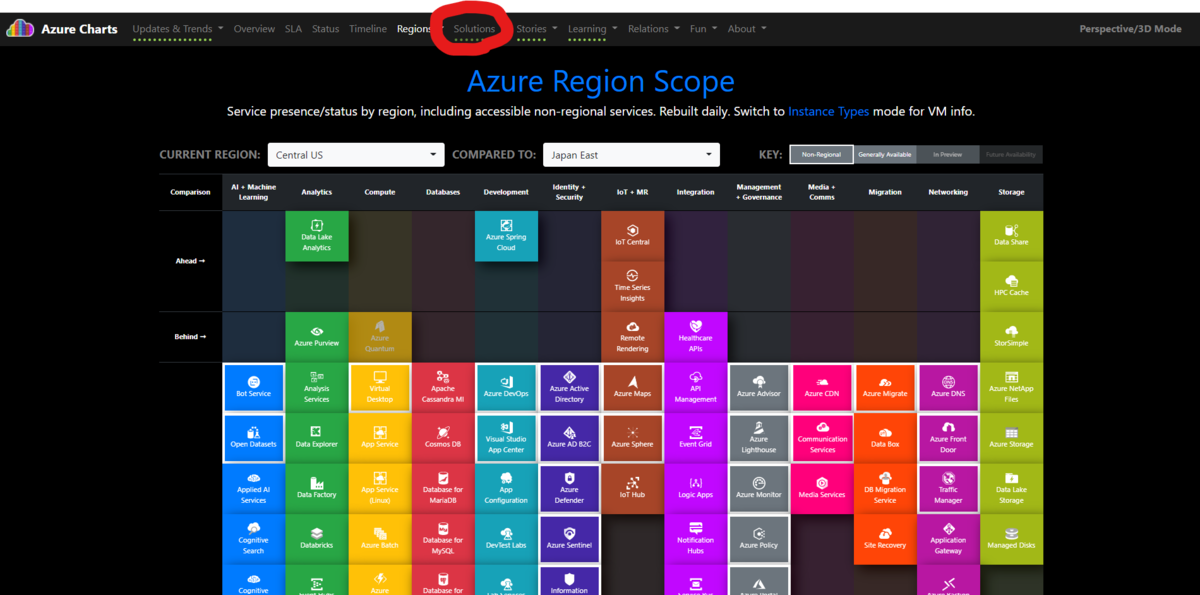Expand the Learning nav dropdown

[x=592, y=29]
